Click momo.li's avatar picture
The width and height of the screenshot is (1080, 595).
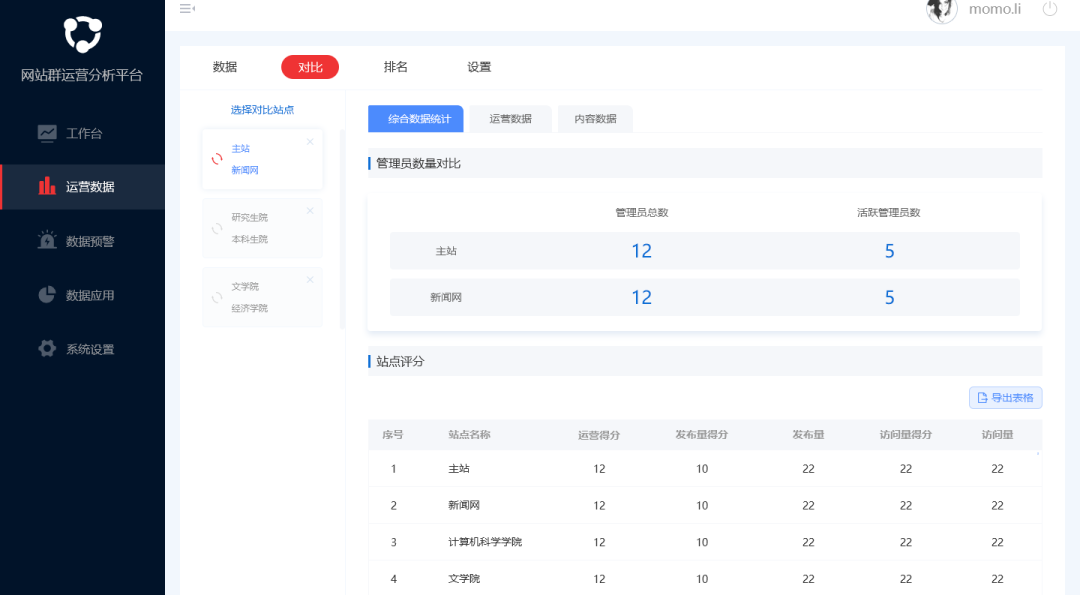pyautogui.click(x=941, y=11)
